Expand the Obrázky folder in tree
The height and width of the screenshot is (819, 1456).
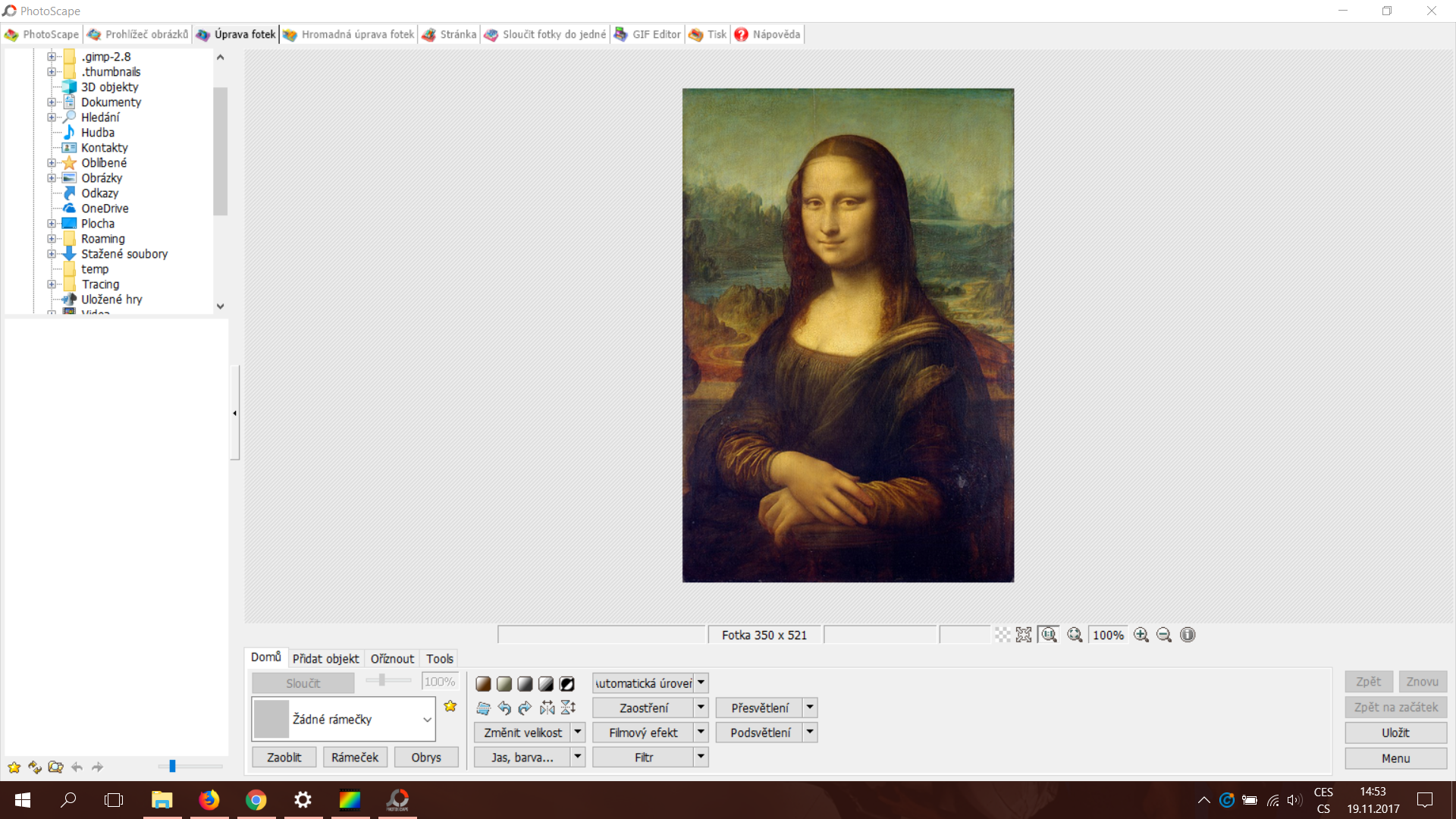pyautogui.click(x=52, y=178)
